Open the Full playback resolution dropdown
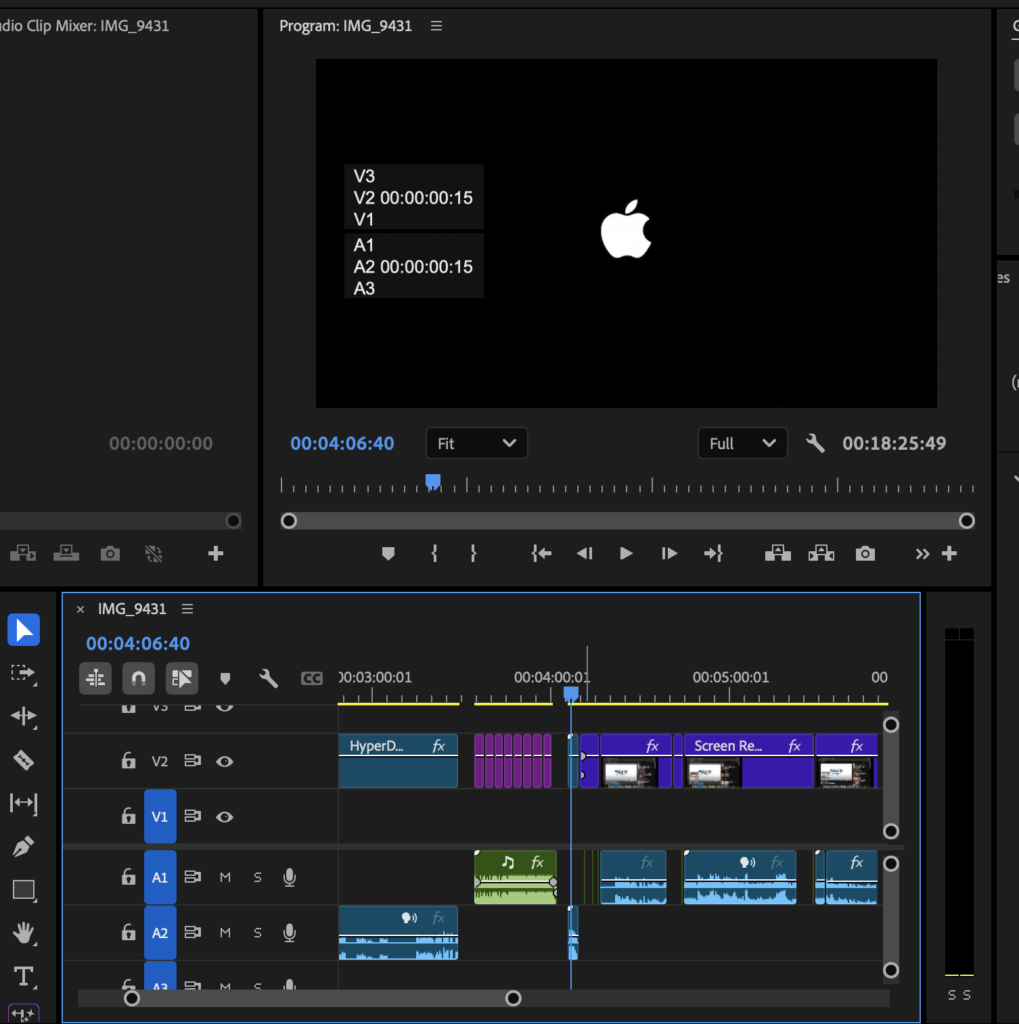Image resolution: width=1019 pixels, height=1024 pixels. (743, 443)
